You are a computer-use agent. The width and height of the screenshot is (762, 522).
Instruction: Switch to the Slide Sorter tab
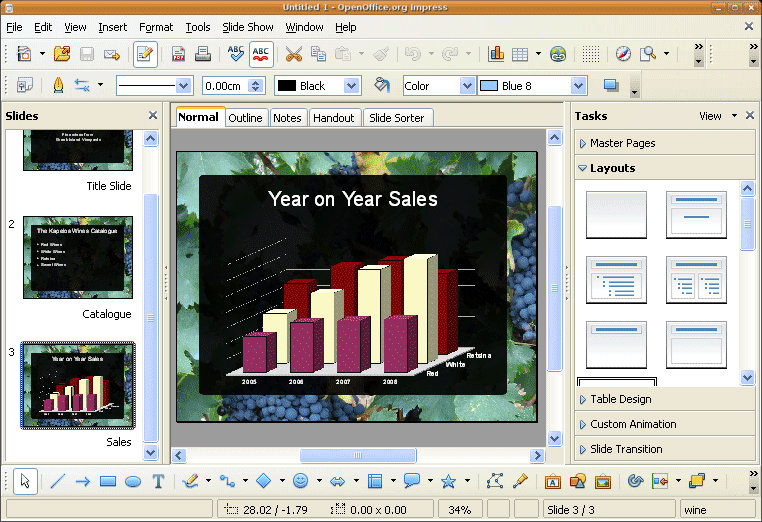coord(397,118)
